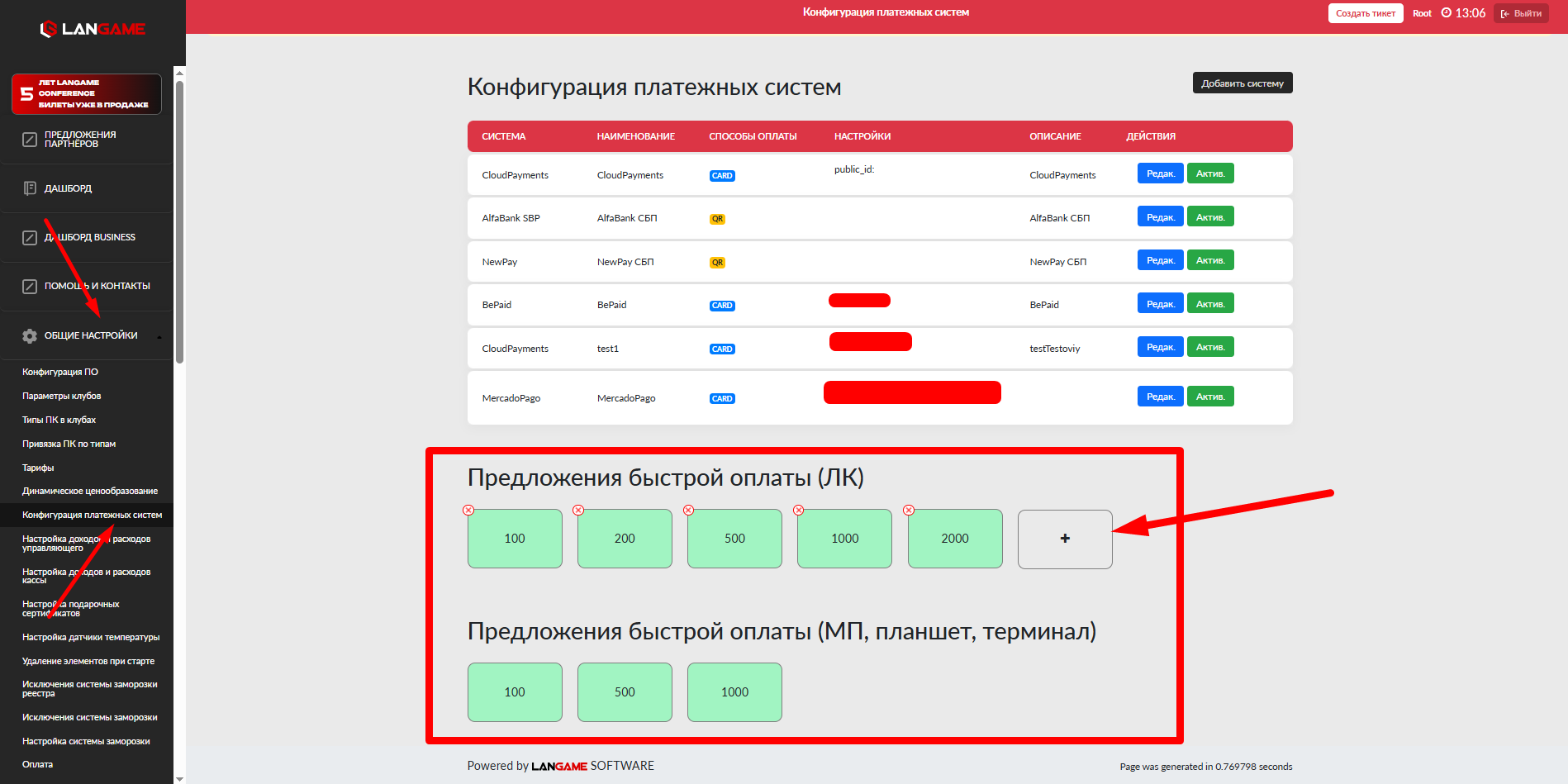
Task: Open the Powered by LANGAME SOFTWARE link
Action: click(560, 766)
